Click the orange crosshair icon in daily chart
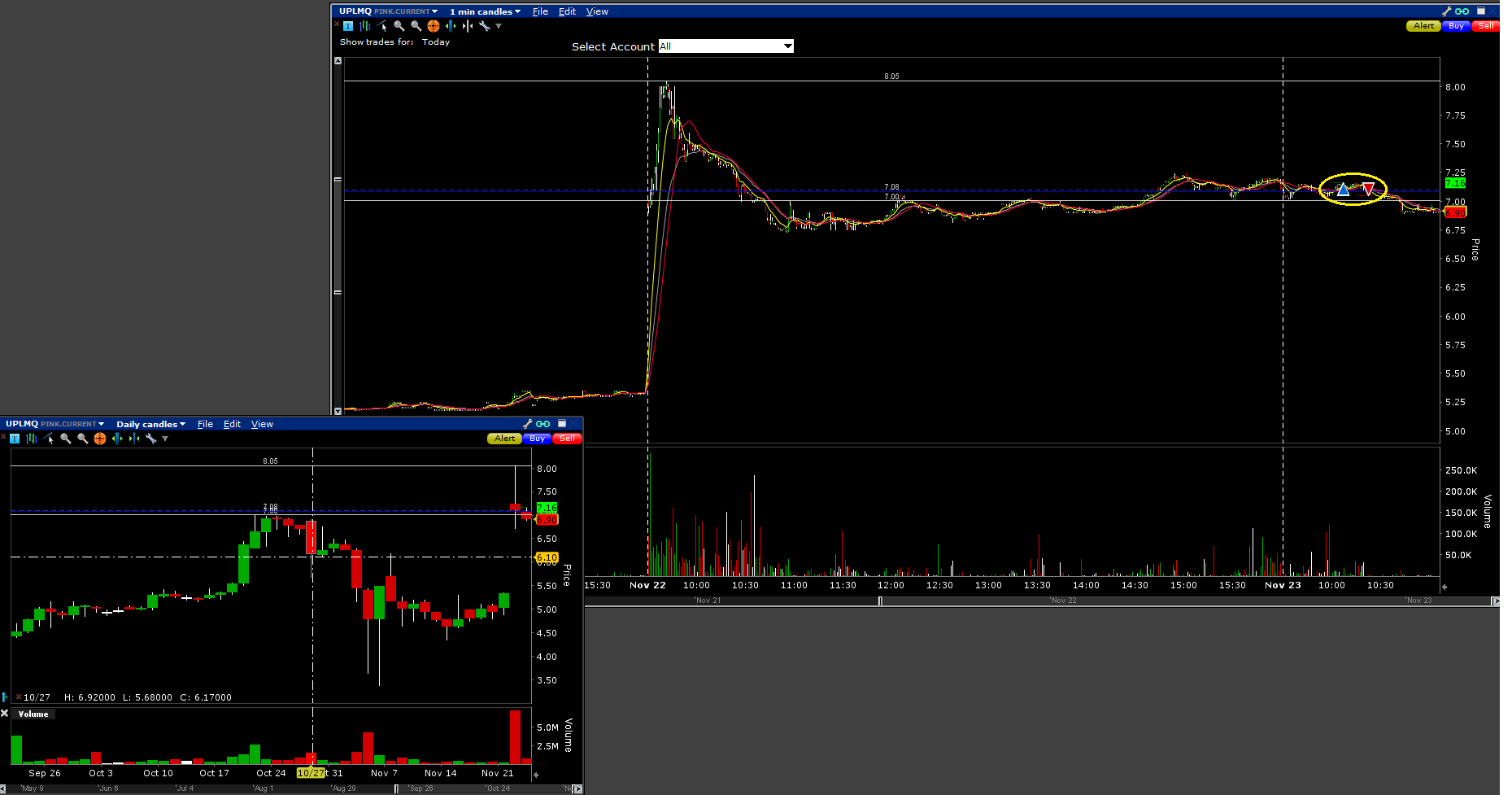1512x795 pixels. pyautogui.click(x=100, y=439)
